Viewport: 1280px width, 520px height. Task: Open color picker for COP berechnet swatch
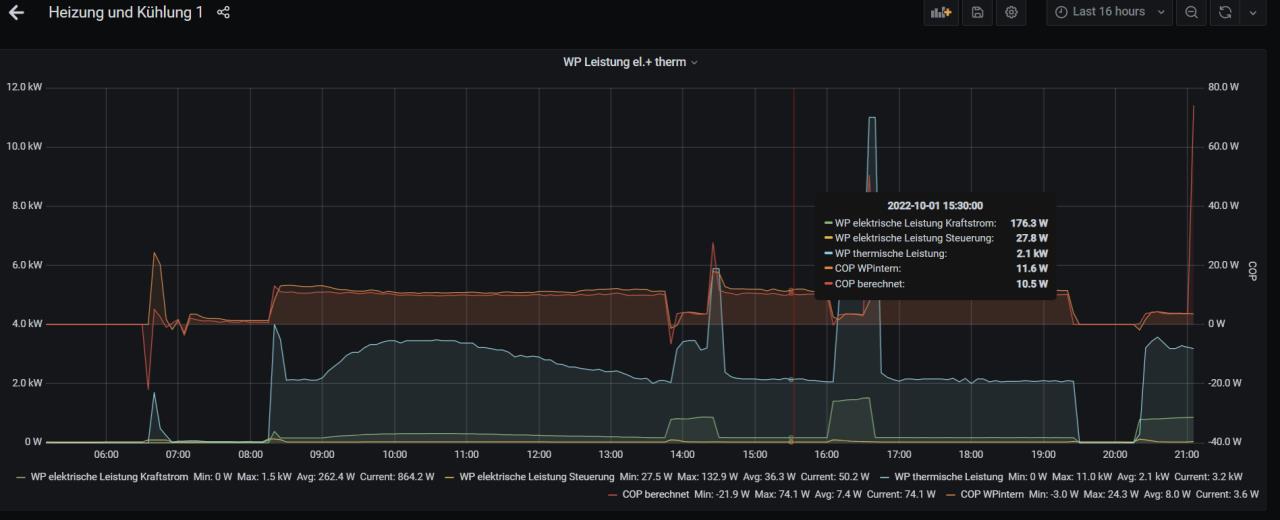(x=613, y=494)
